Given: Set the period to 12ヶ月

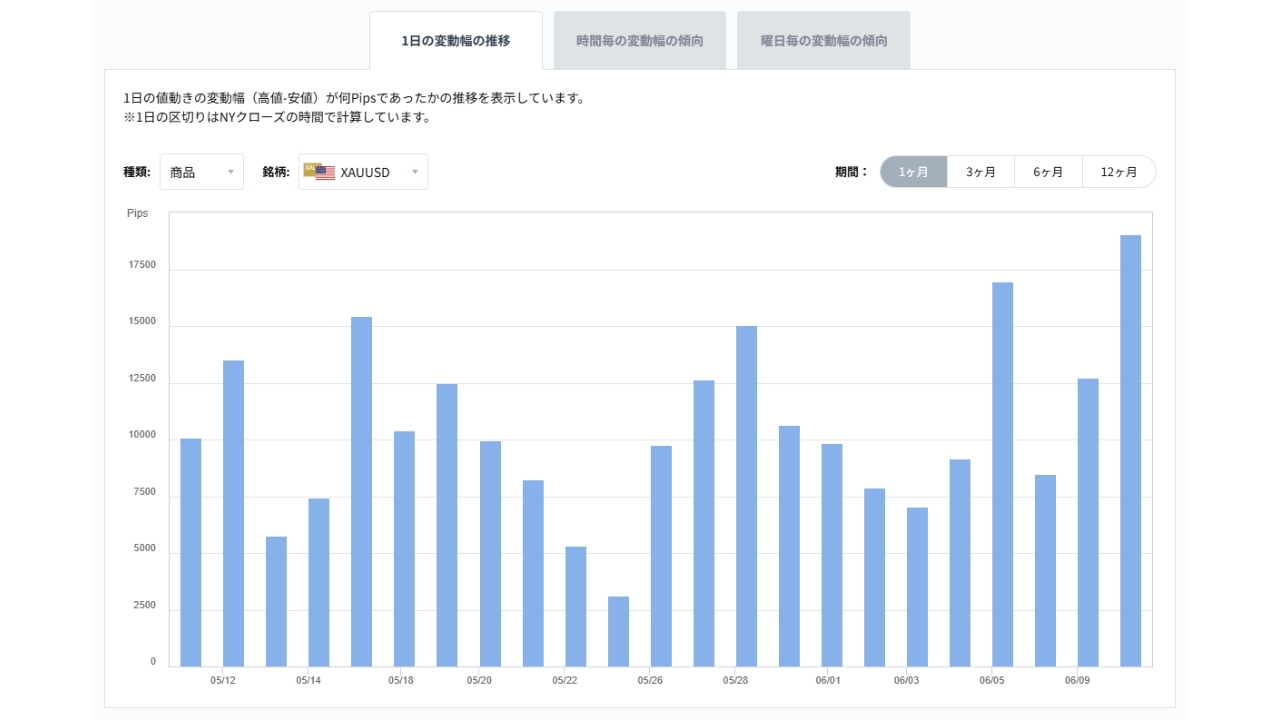Looking at the screenshot, I should pos(1119,172).
